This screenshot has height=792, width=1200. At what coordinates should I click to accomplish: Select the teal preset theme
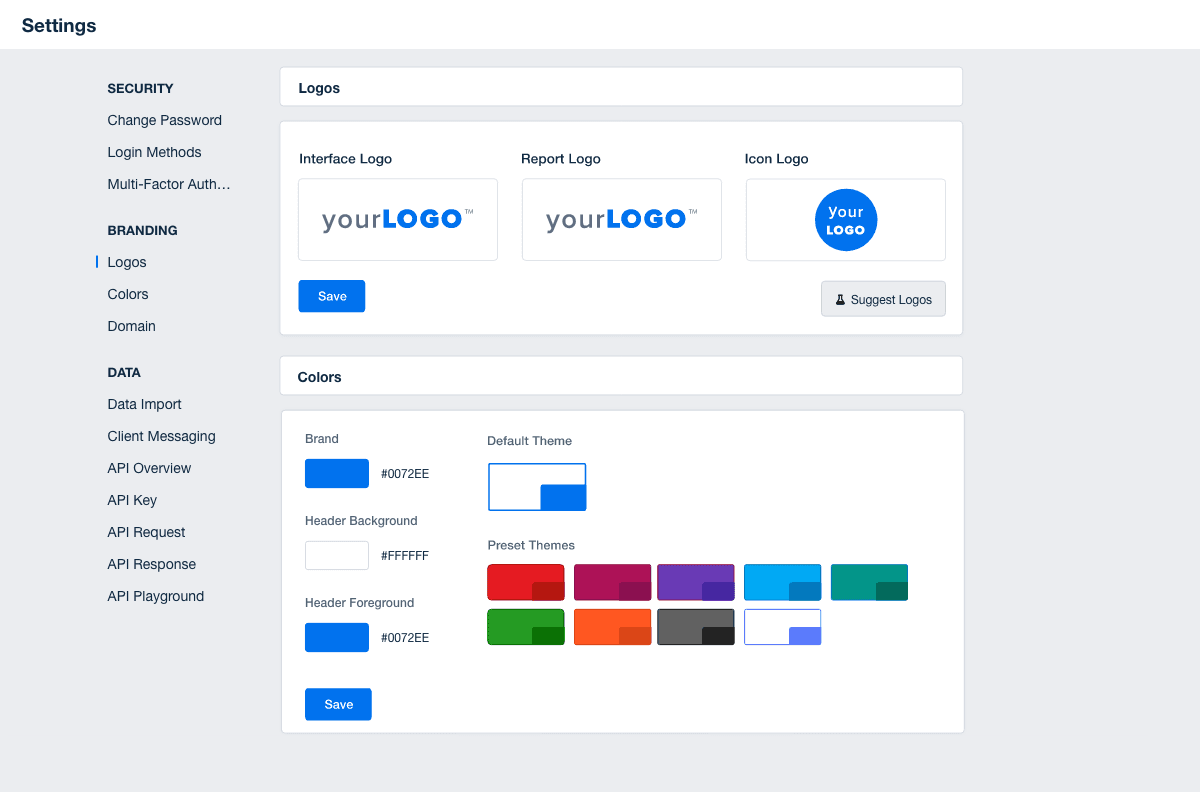coord(869,582)
